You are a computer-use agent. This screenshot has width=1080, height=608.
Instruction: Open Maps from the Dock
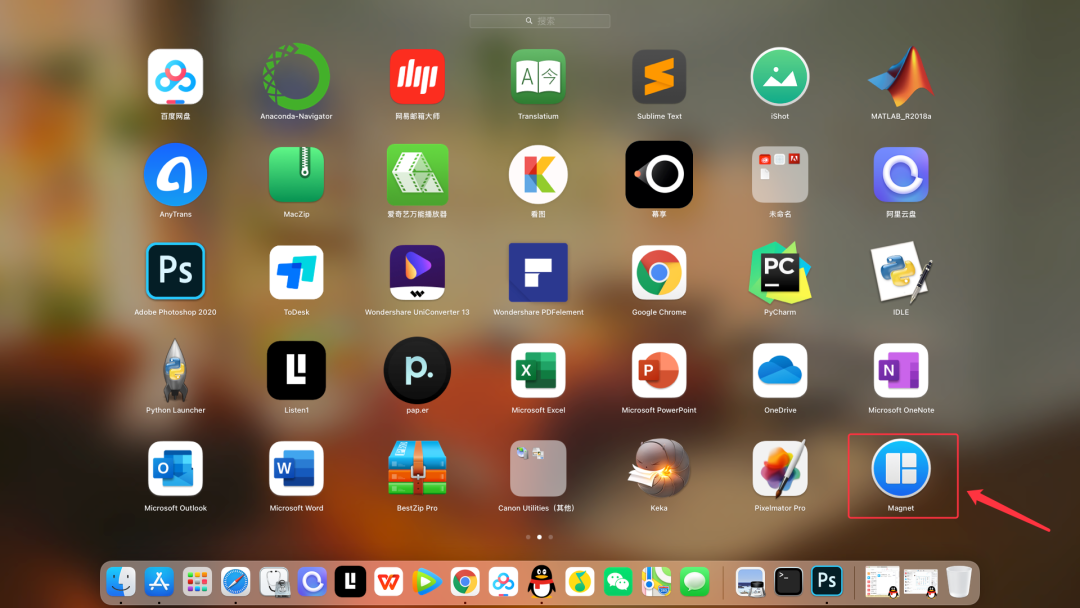[656, 582]
